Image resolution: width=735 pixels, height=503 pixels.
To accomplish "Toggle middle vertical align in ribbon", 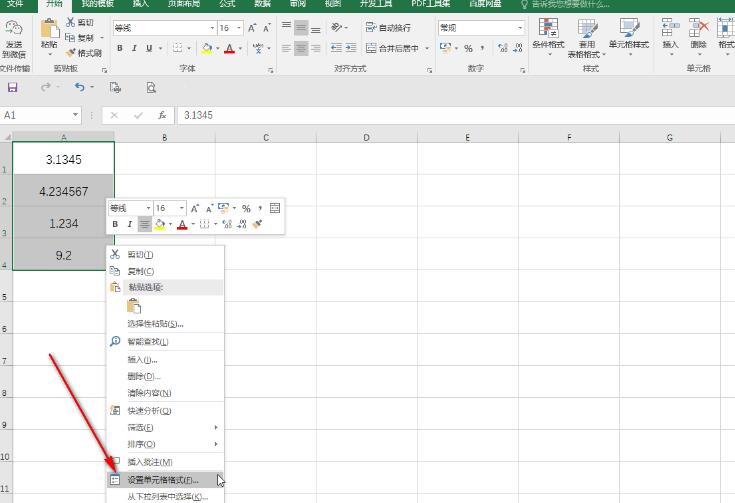I will tap(301, 28).
